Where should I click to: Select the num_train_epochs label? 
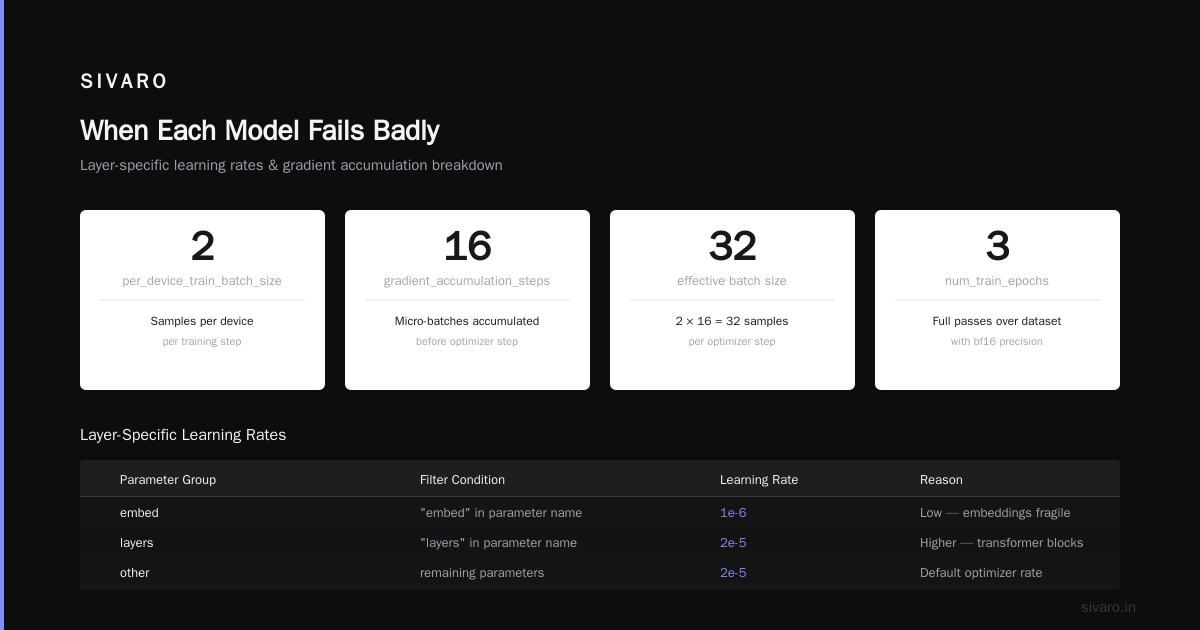tap(997, 281)
